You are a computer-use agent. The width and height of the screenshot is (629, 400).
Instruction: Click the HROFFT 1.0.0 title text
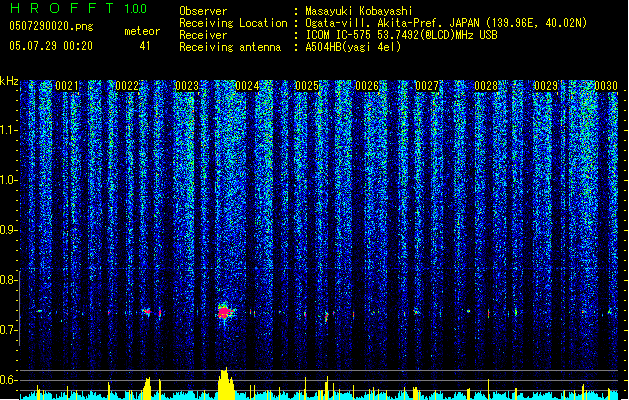pos(79,8)
